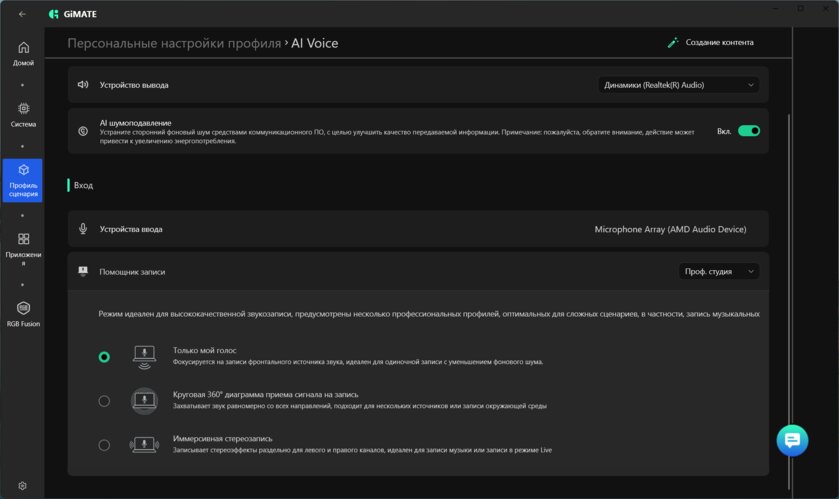Select the Круговая 360° radio button
The width and height of the screenshot is (839, 499).
pyautogui.click(x=104, y=401)
